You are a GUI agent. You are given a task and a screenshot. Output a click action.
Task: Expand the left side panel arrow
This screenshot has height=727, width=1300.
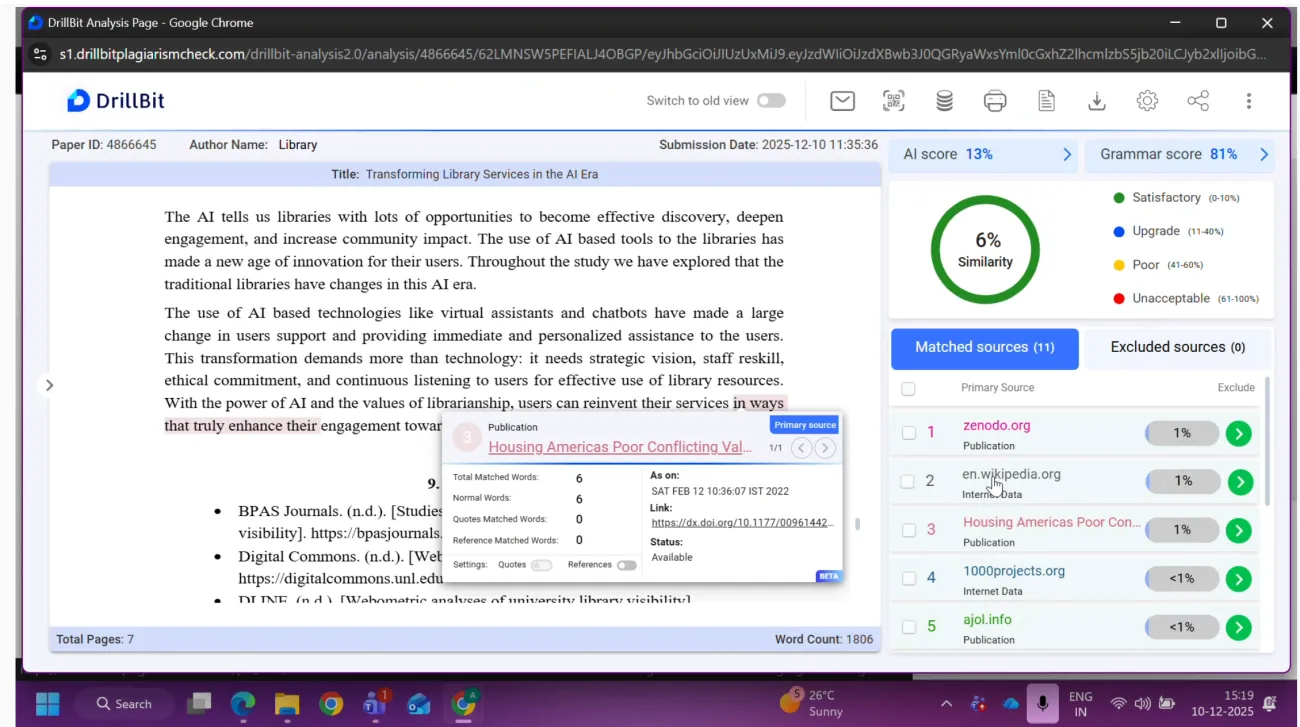tap(49, 385)
